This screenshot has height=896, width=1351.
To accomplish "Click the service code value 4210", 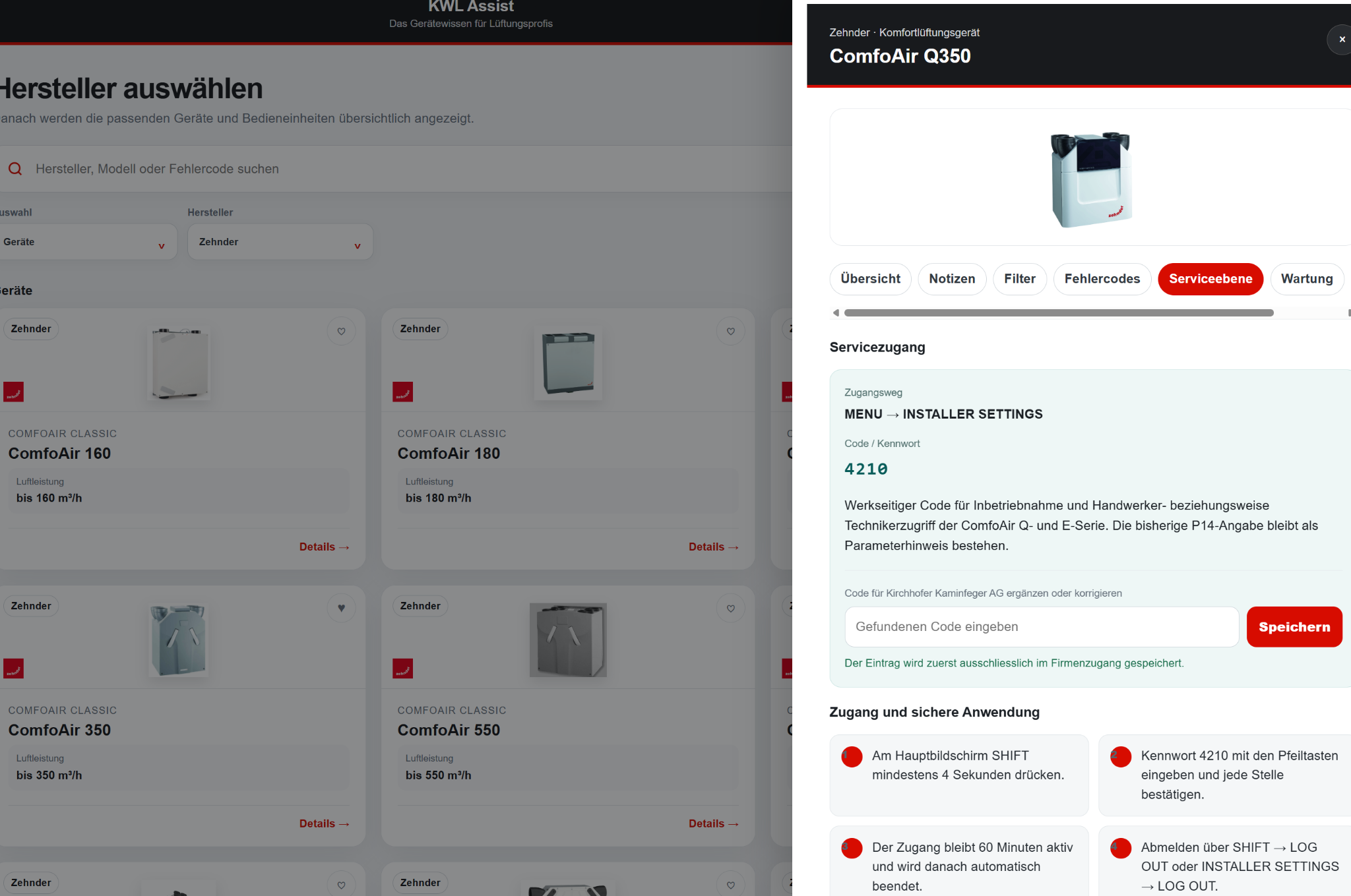I will (x=866, y=469).
